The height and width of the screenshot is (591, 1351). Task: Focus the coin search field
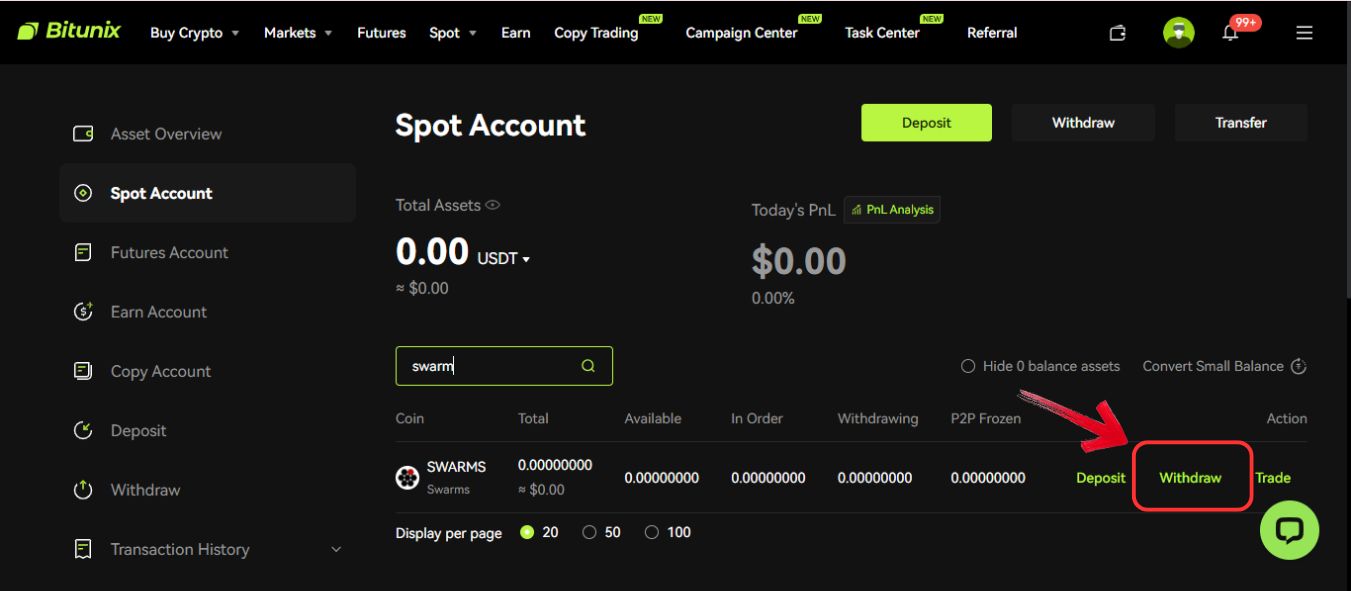click(504, 366)
